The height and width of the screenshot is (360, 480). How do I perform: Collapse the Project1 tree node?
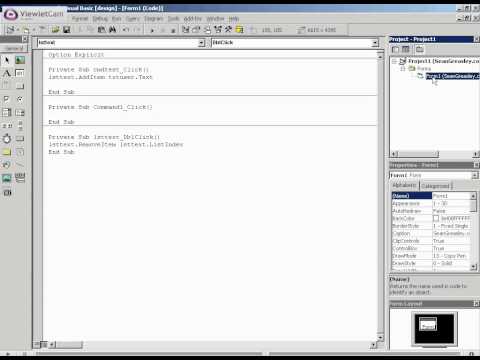pyautogui.click(x=394, y=61)
